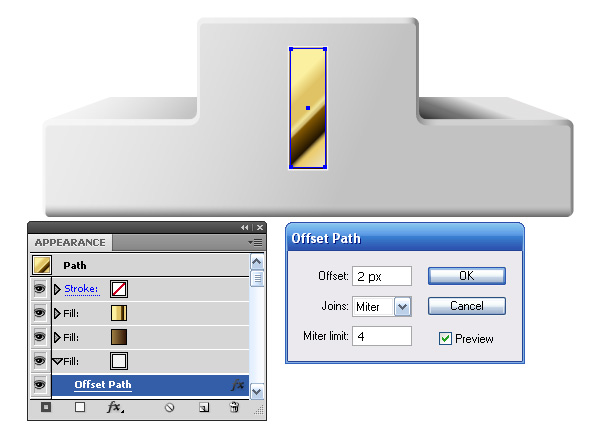The width and height of the screenshot is (600, 442).
Task: Collapse the white Fill attribute triangle
Action: coord(57,361)
